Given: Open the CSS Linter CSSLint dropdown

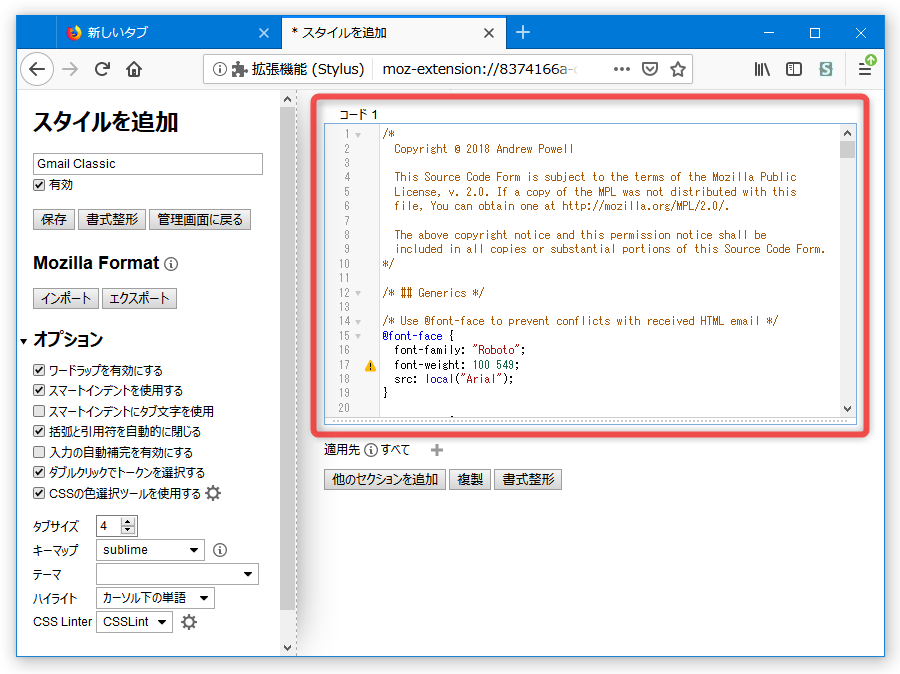Looking at the screenshot, I should 134,622.
